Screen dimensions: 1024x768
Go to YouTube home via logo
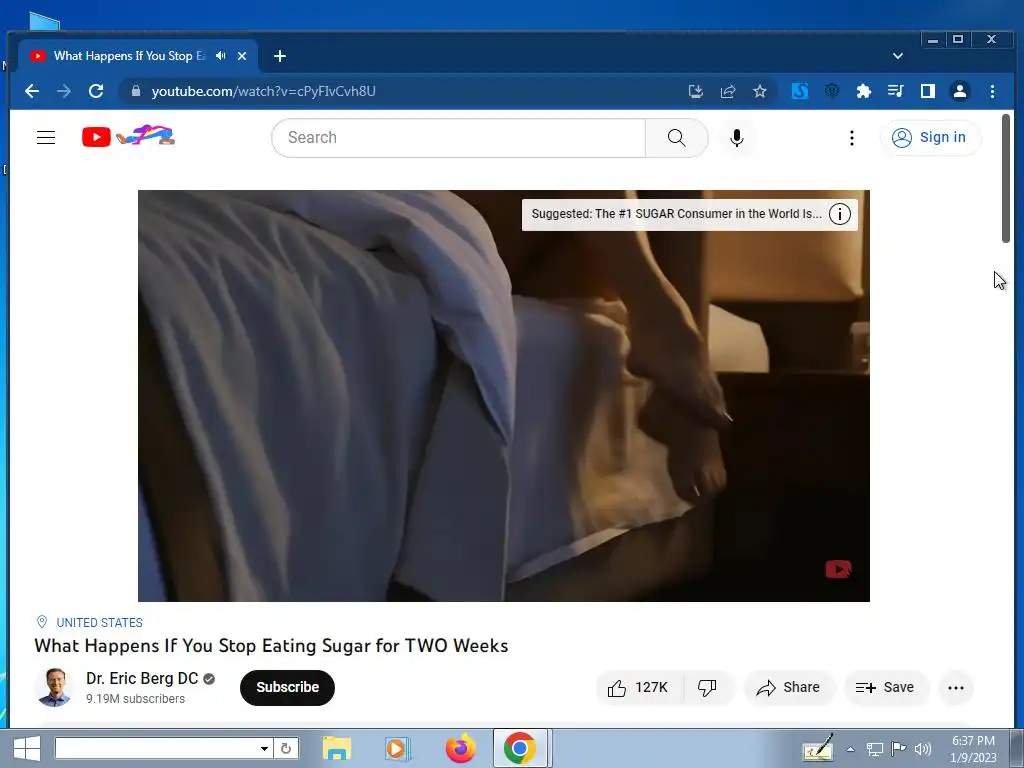128,136
